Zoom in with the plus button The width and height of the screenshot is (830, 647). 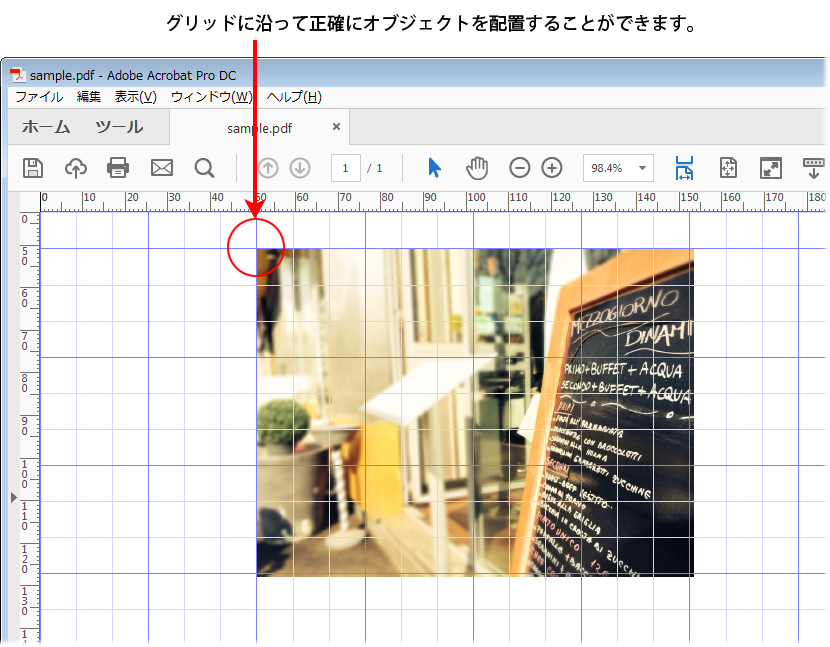pyautogui.click(x=551, y=167)
